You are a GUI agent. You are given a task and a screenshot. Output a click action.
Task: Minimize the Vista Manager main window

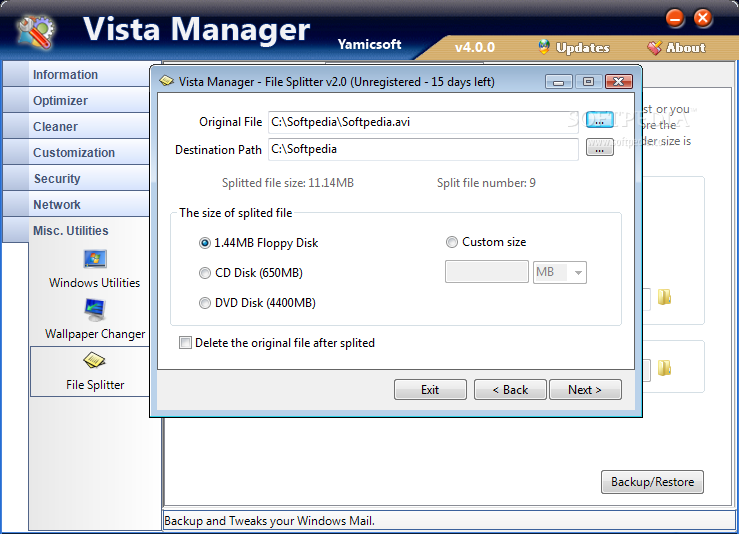[x=675, y=19]
